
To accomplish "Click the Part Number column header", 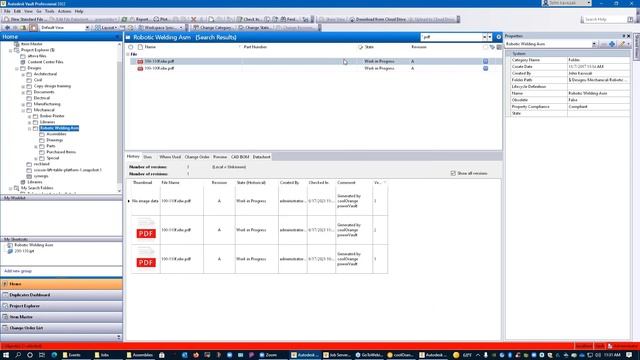I will pyautogui.click(x=255, y=47).
